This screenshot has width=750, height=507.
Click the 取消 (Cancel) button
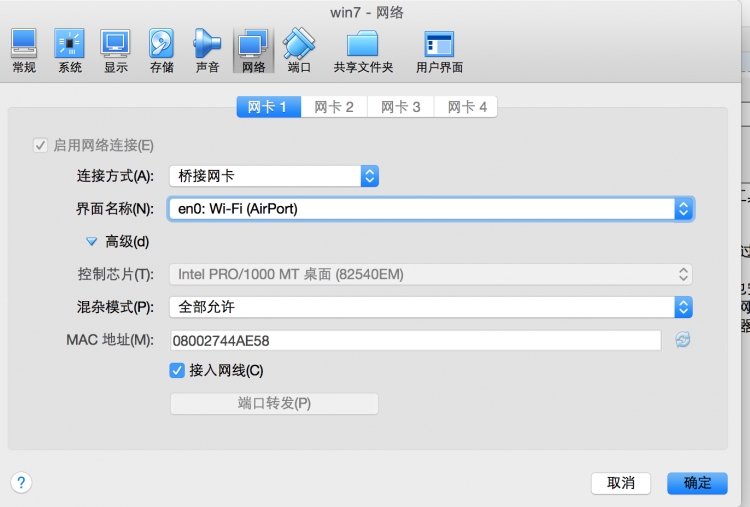[621, 483]
